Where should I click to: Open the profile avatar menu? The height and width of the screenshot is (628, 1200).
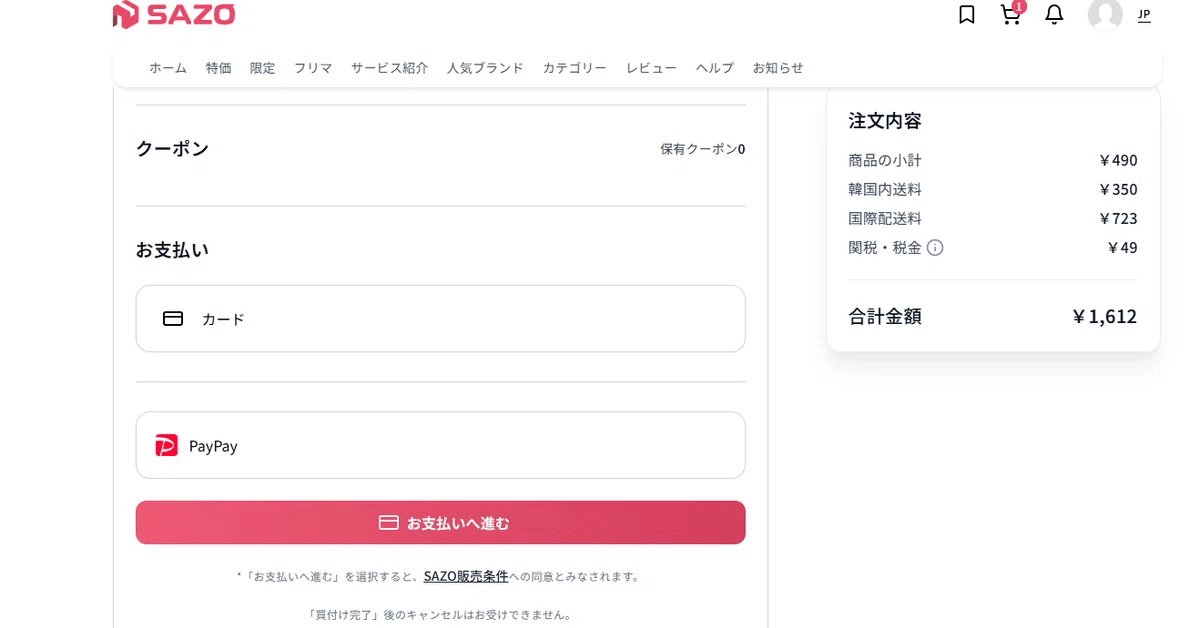[1105, 16]
